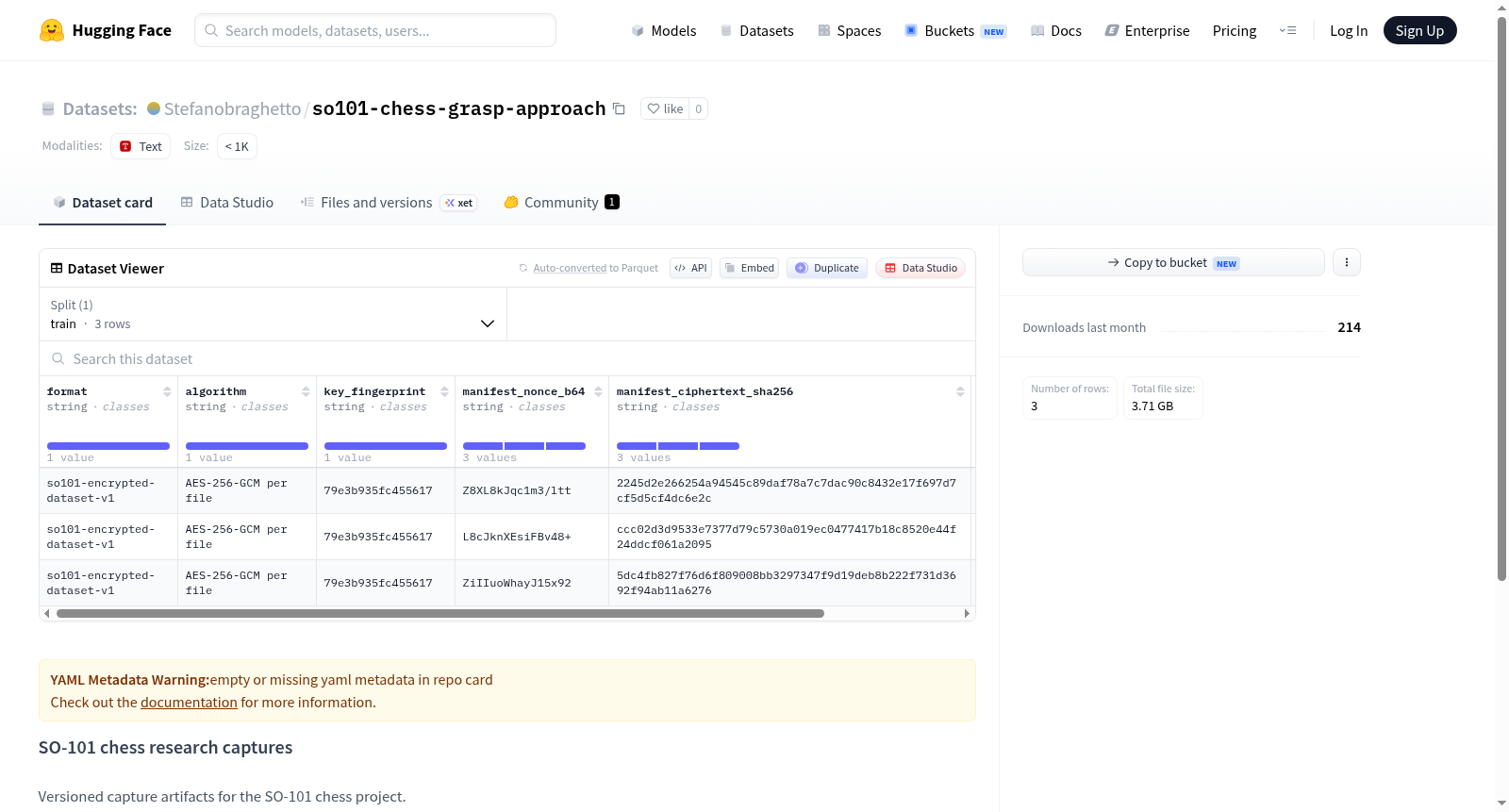Click the key_fingerprint column distribution bar
Screen dimensions: 1509x812
(386, 446)
